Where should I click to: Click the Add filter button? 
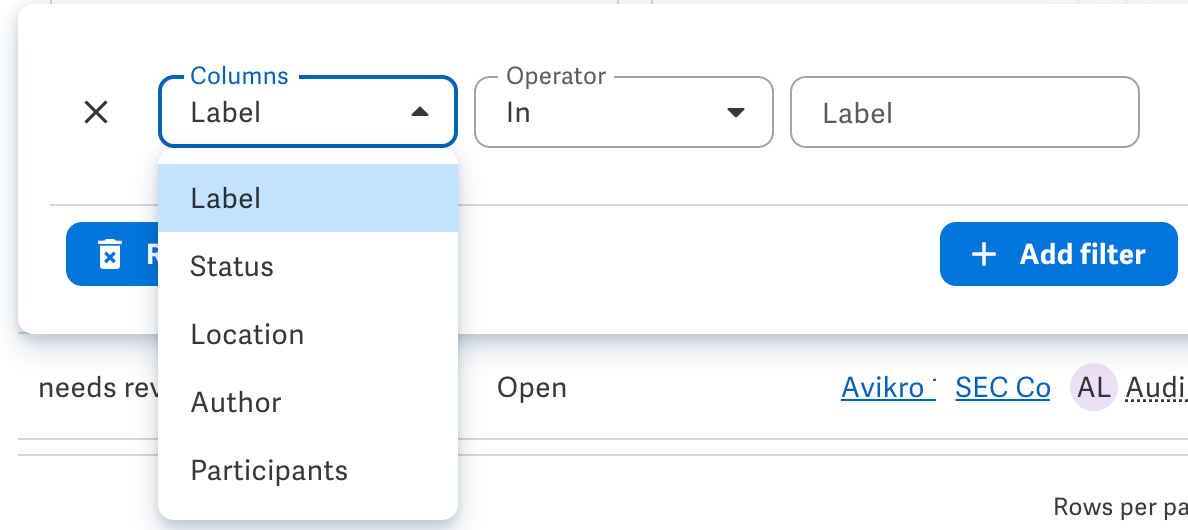click(x=1058, y=254)
